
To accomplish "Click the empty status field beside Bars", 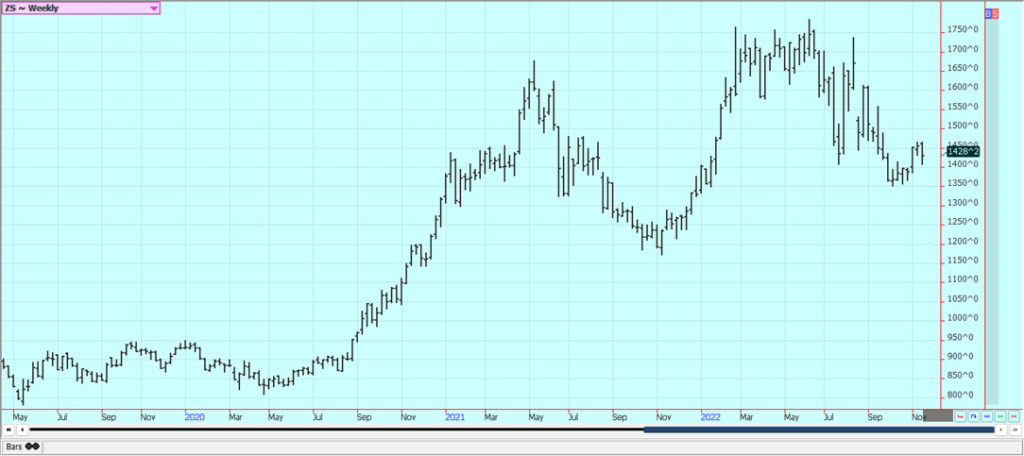I will (x=532, y=447).
